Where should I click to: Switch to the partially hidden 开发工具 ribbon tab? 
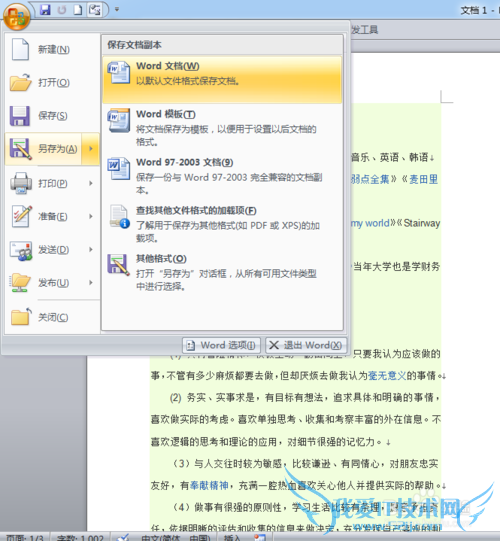364,30
